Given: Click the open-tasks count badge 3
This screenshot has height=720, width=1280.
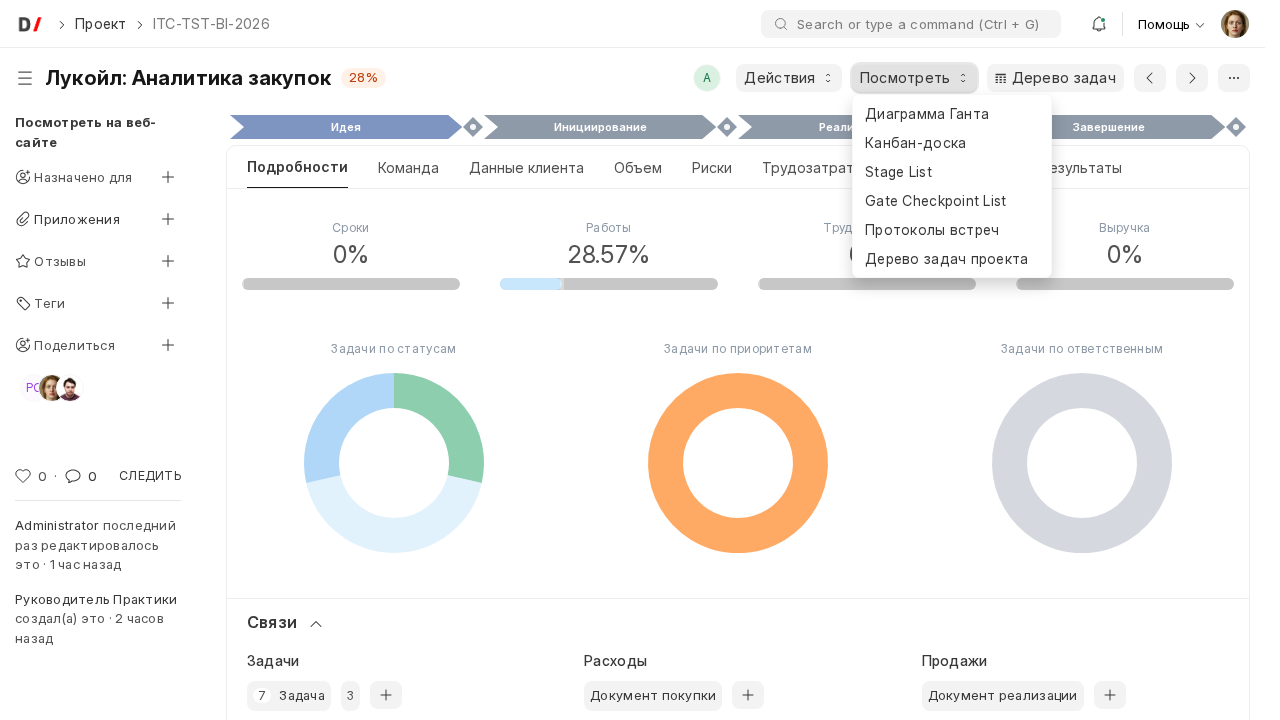Looking at the screenshot, I should pyautogui.click(x=350, y=696).
